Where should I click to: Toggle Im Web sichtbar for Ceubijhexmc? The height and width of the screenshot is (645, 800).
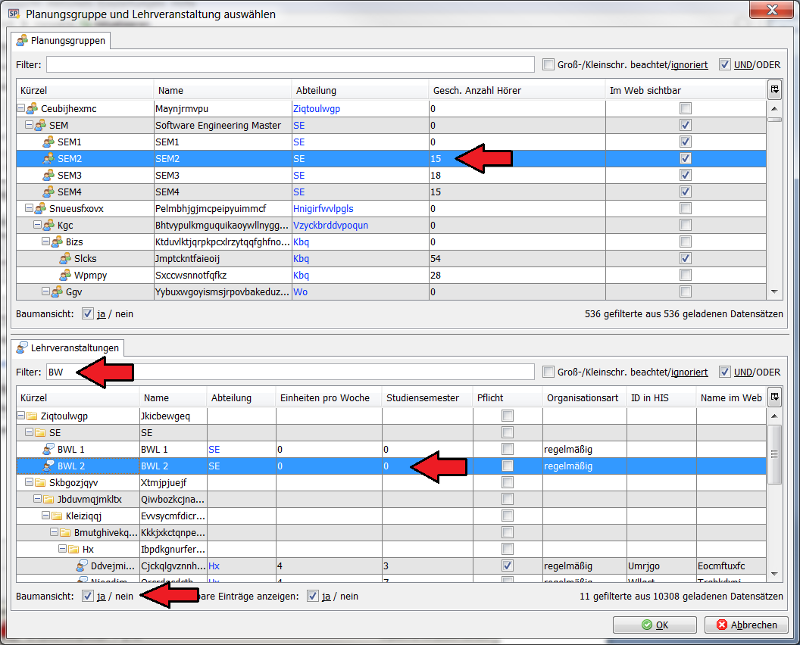[x=685, y=108]
